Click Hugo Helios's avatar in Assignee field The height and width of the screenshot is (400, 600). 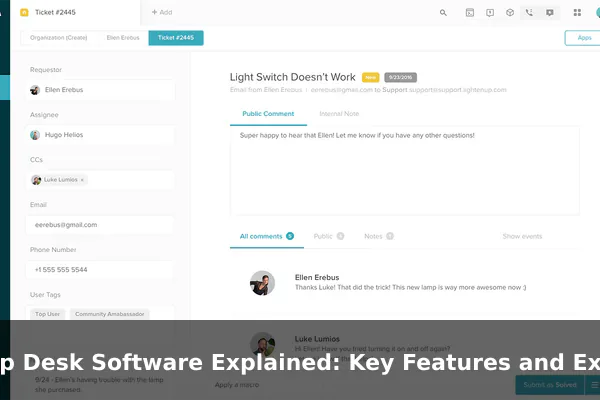35,135
